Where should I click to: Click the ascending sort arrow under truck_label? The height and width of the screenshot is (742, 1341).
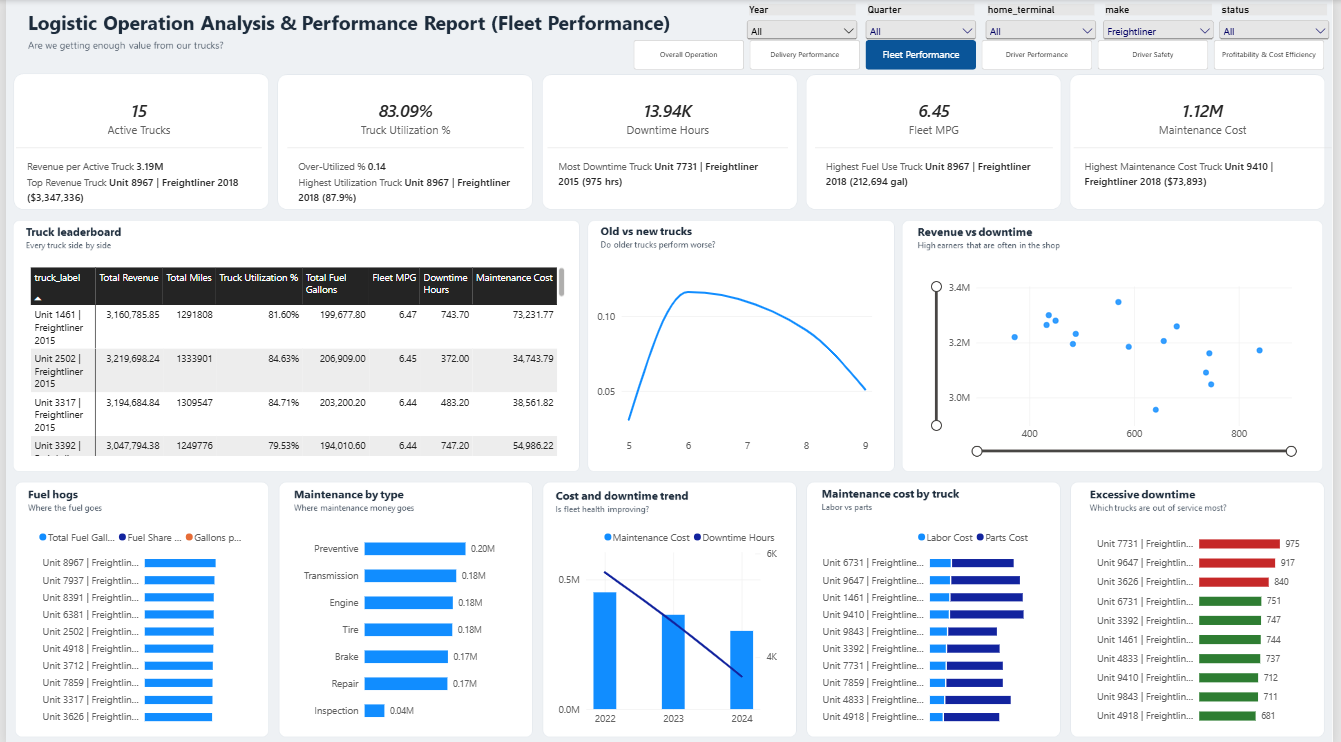pyautogui.click(x=39, y=299)
